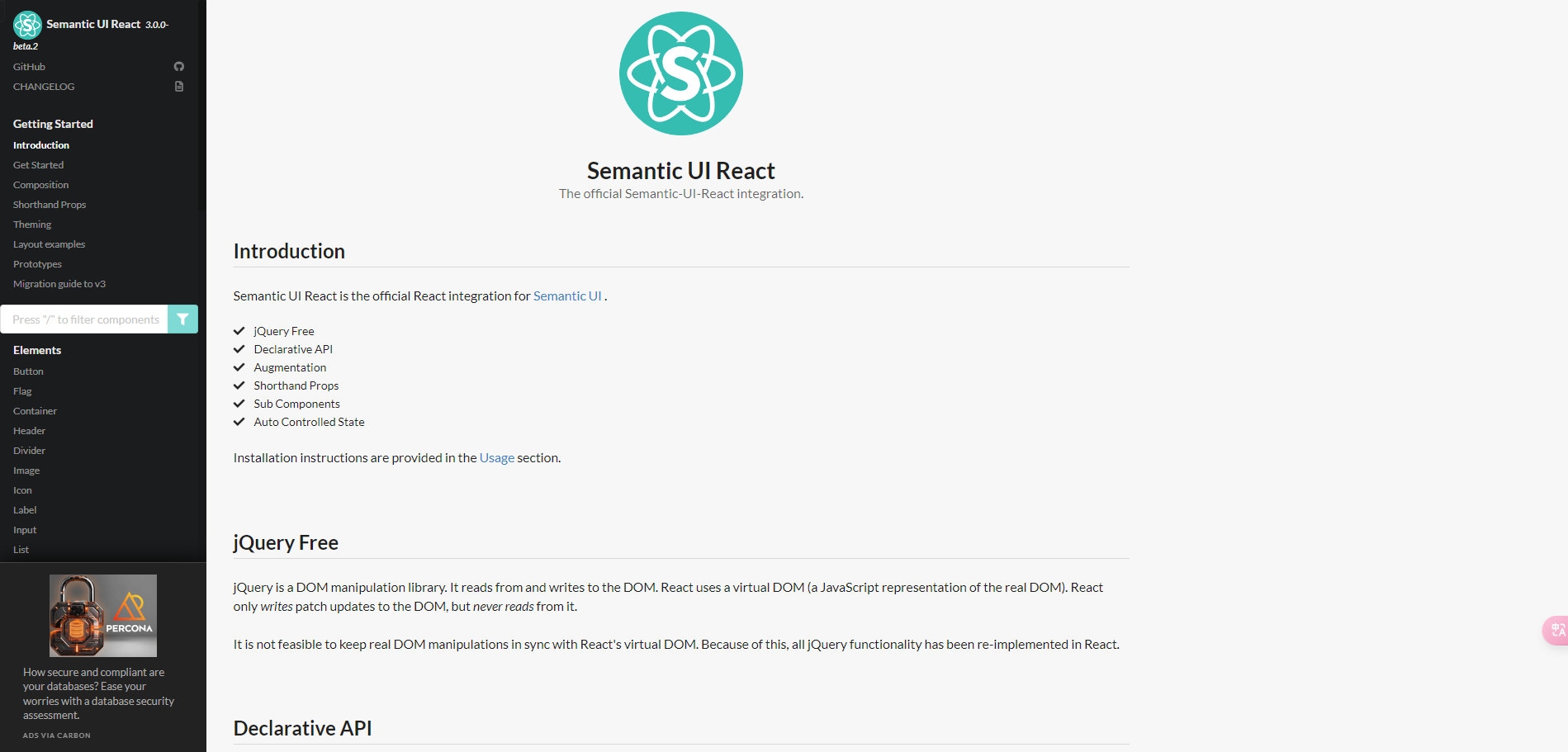The width and height of the screenshot is (1568, 752).
Task: Open the GitHub repository via its icon
Action: point(179,66)
